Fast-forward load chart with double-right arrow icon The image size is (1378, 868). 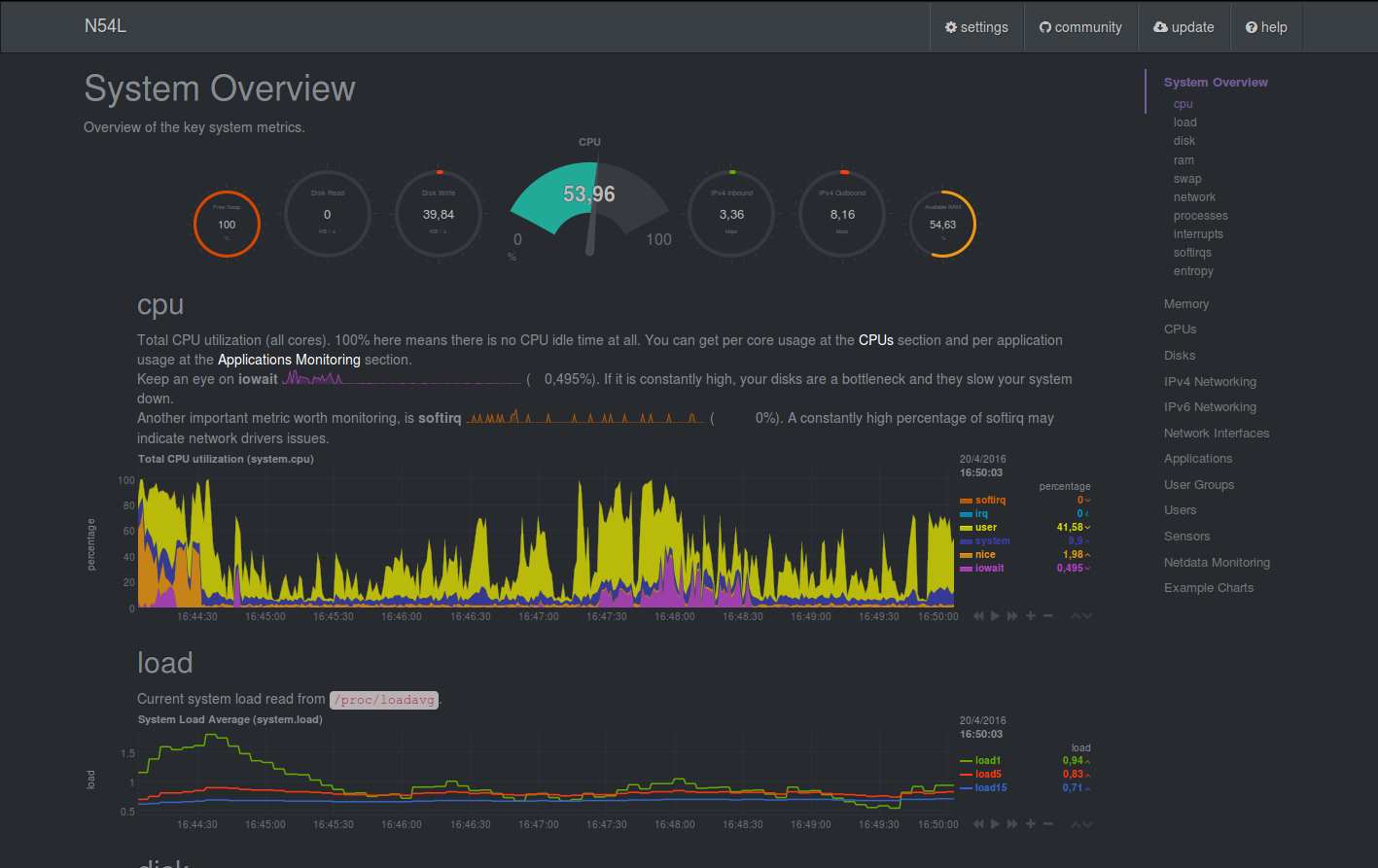[1011, 823]
